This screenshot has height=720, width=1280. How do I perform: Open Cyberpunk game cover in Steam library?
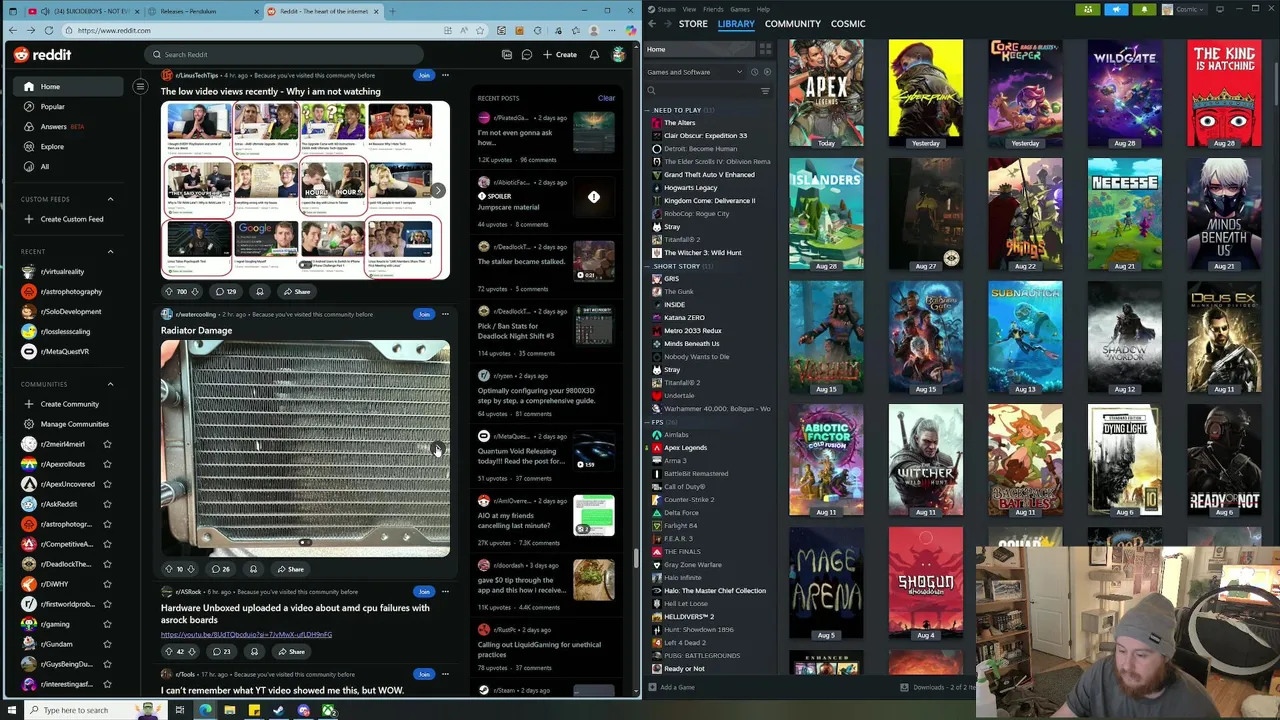(926, 88)
